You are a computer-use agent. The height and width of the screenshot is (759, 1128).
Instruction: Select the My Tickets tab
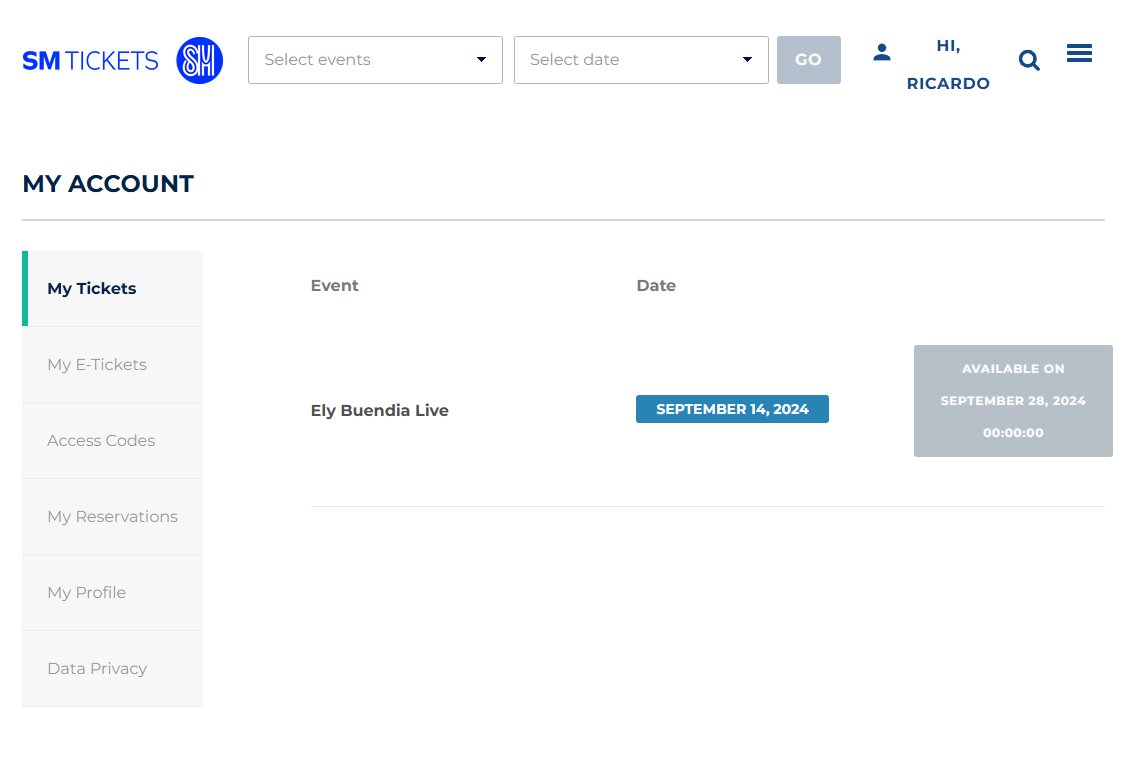tap(112, 288)
